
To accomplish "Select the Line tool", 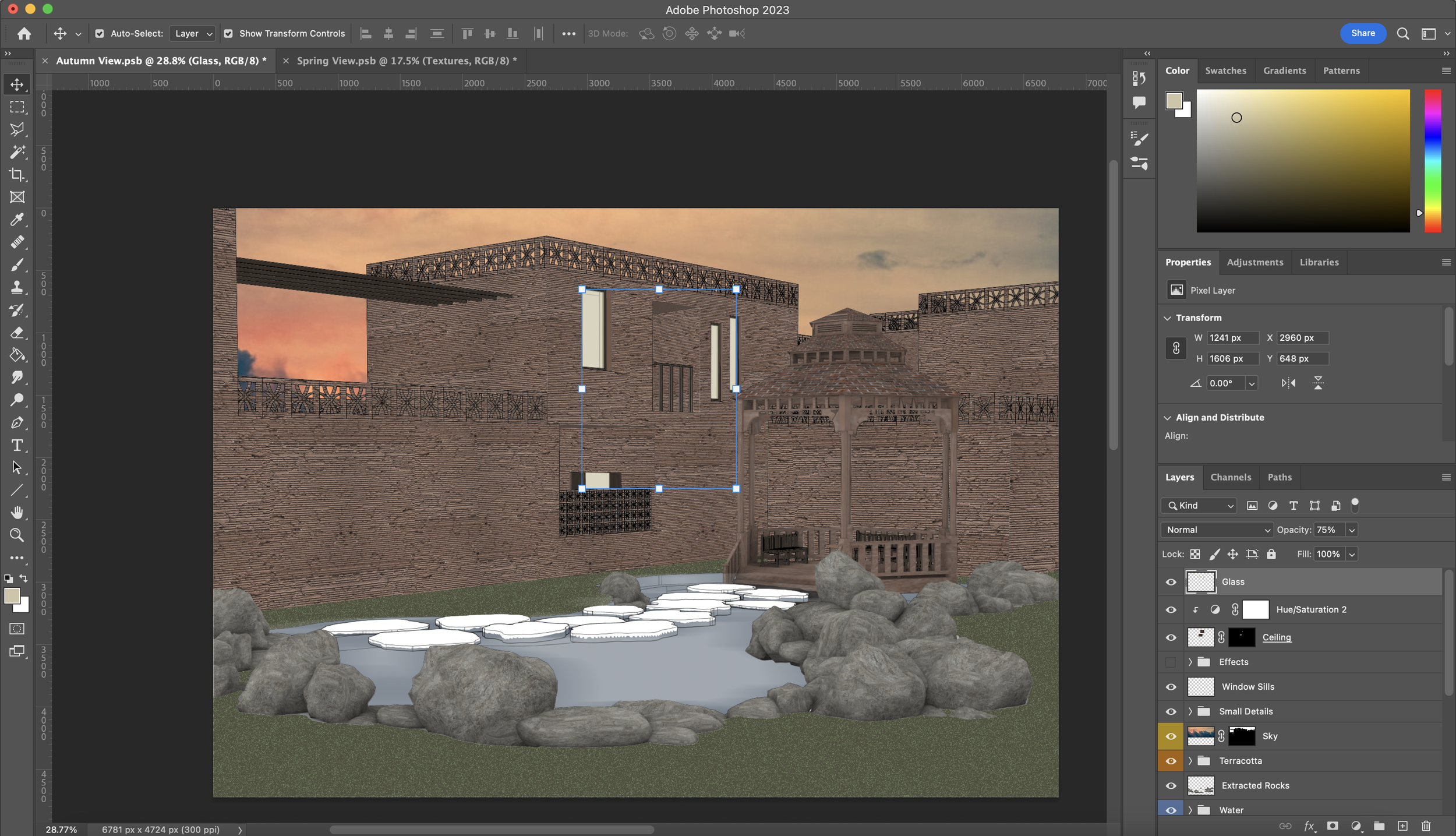I will (x=17, y=490).
